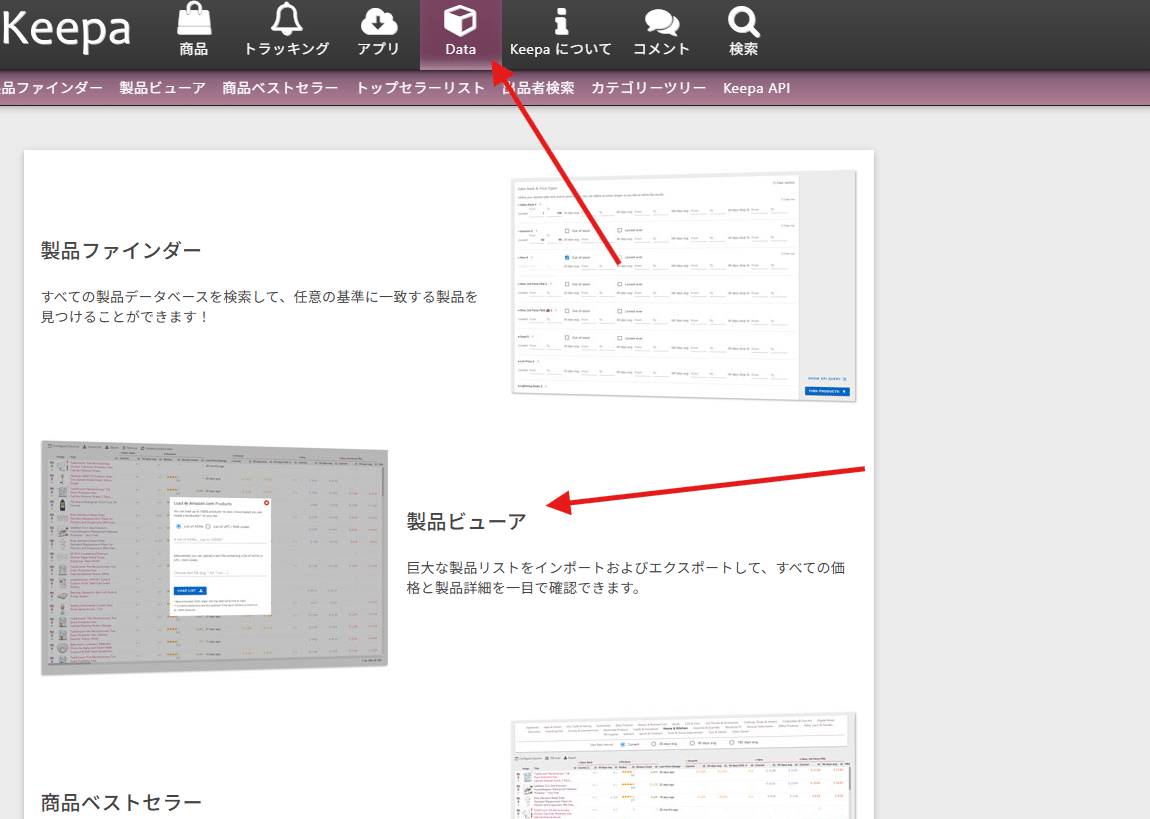Open the Product Finder screenshot preview
Screen dimensions: 1150x819
coord(683,285)
